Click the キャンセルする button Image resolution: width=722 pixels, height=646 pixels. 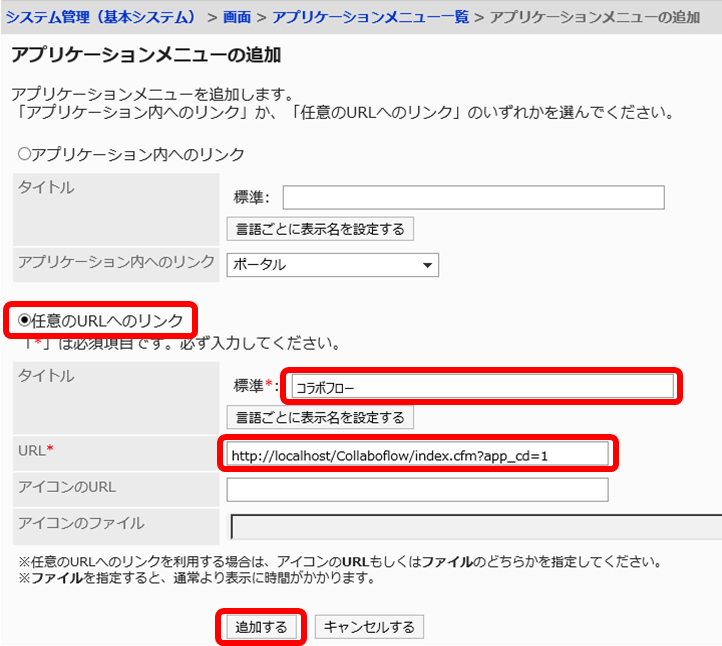(369, 627)
